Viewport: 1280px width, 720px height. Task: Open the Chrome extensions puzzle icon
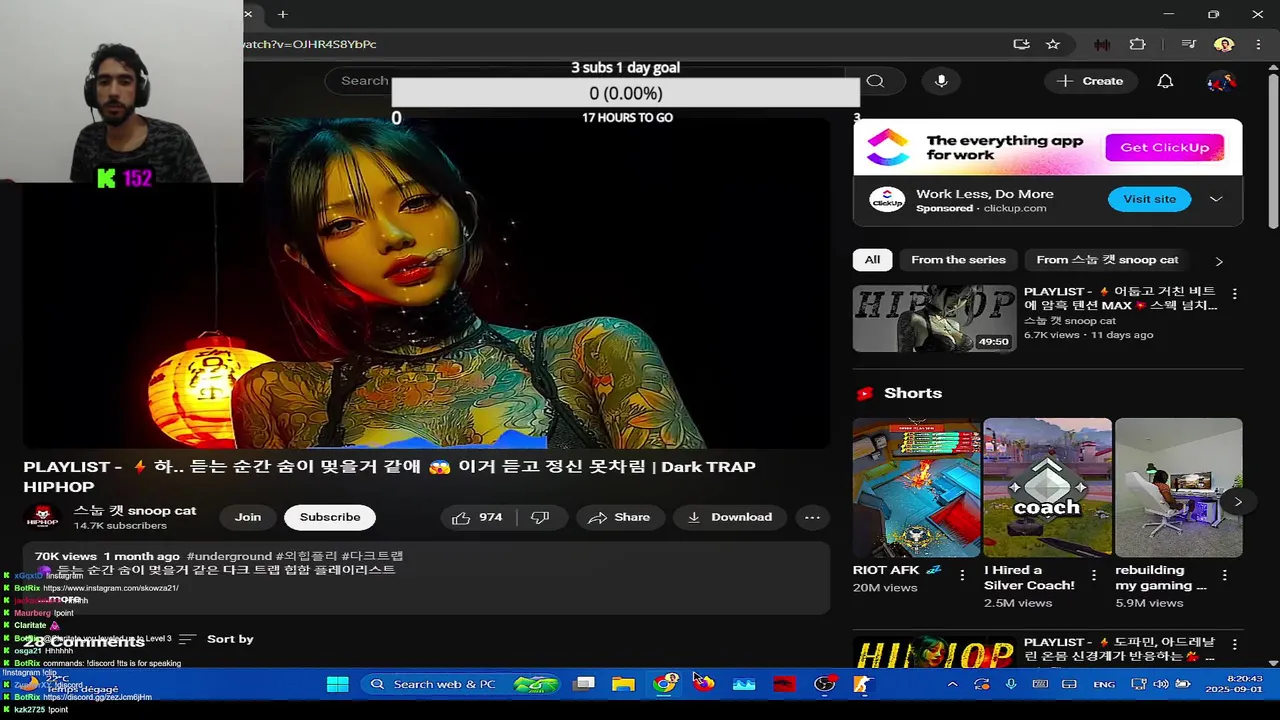point(1137,44)
